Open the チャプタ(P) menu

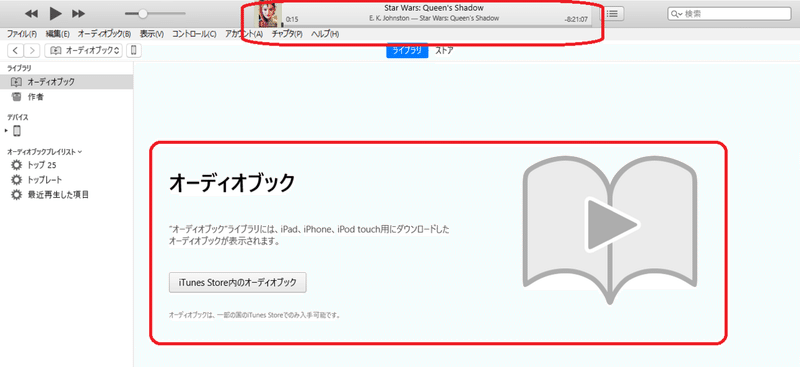click(287, 34)
